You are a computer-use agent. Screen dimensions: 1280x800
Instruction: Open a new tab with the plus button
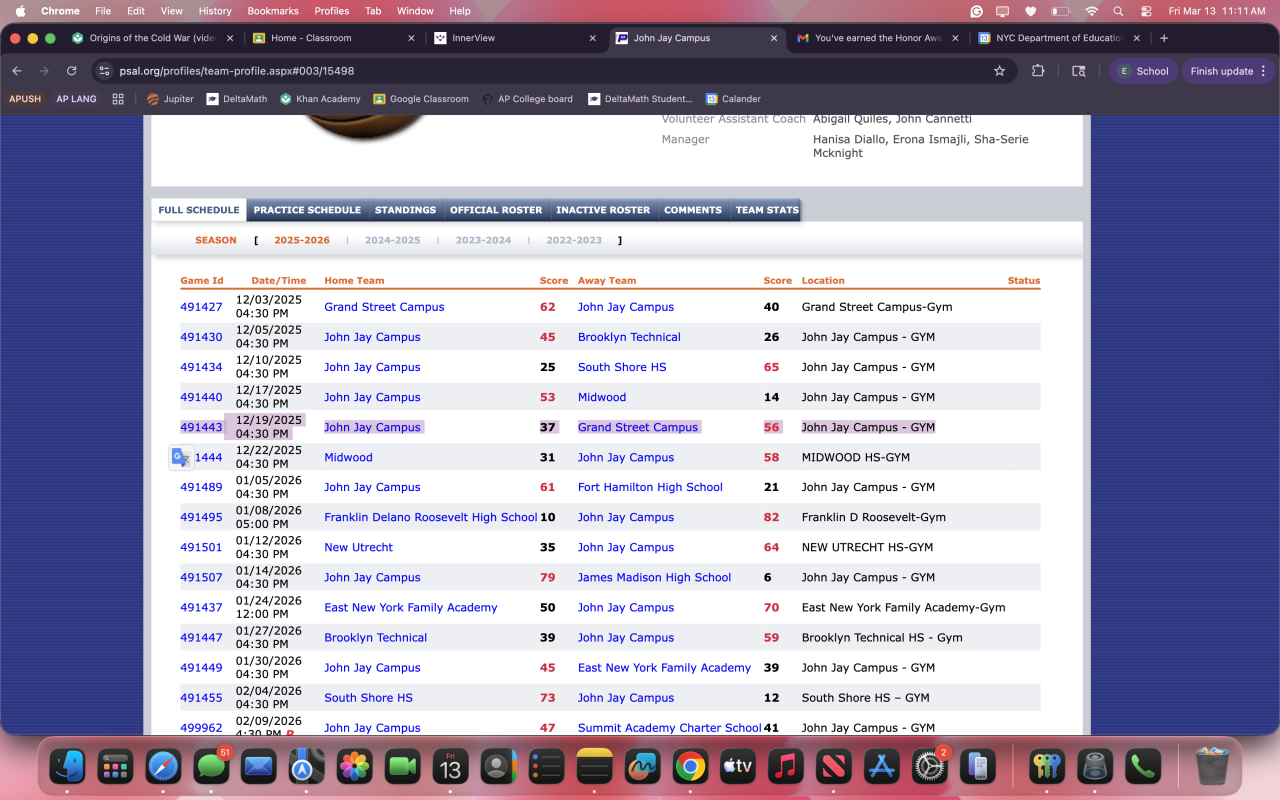(1164, 38)
